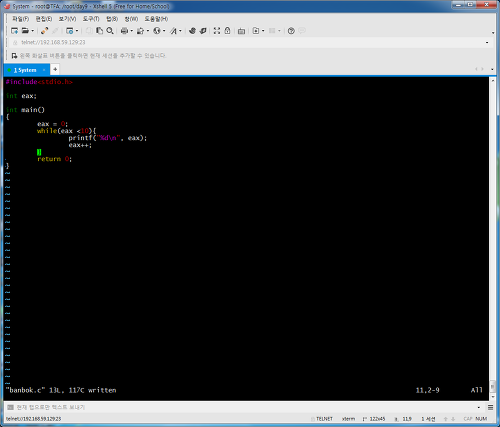Click the Font icon
Image resolution: width=500 pixels, height=427 pixels.
point(173,31)
